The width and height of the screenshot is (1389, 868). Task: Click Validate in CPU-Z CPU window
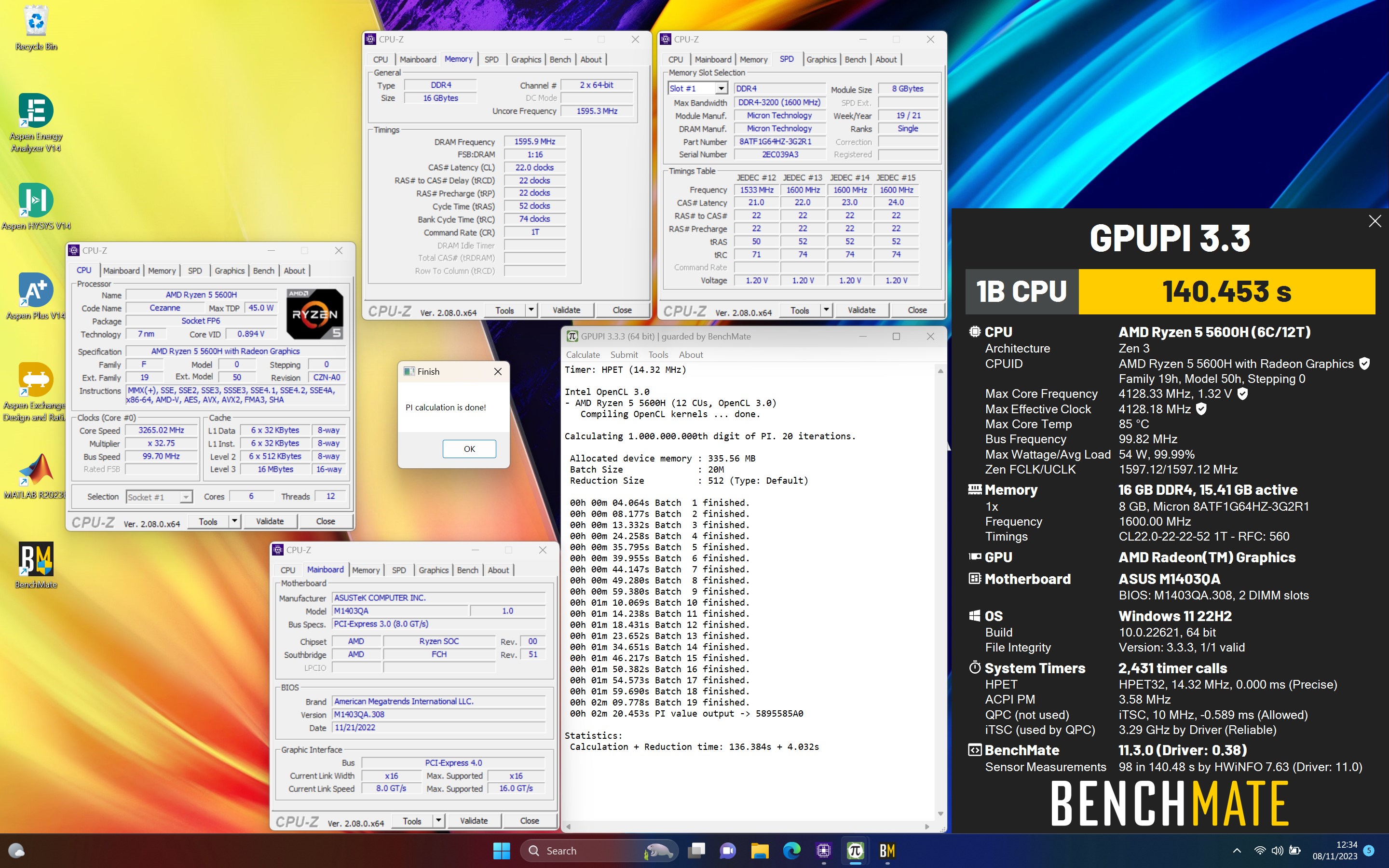click(270, 521)
